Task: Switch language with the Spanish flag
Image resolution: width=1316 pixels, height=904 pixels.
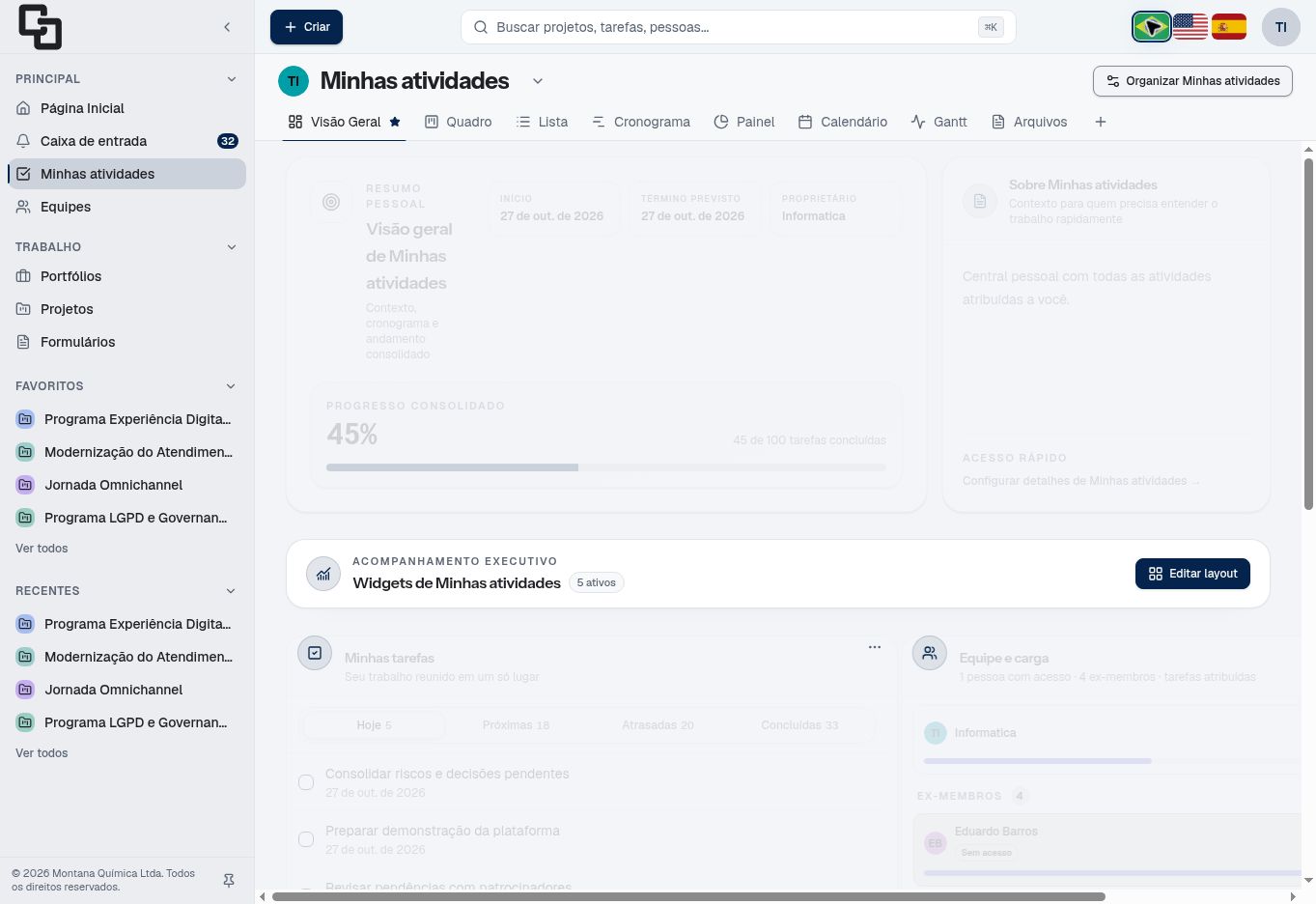Action: 1229,27
